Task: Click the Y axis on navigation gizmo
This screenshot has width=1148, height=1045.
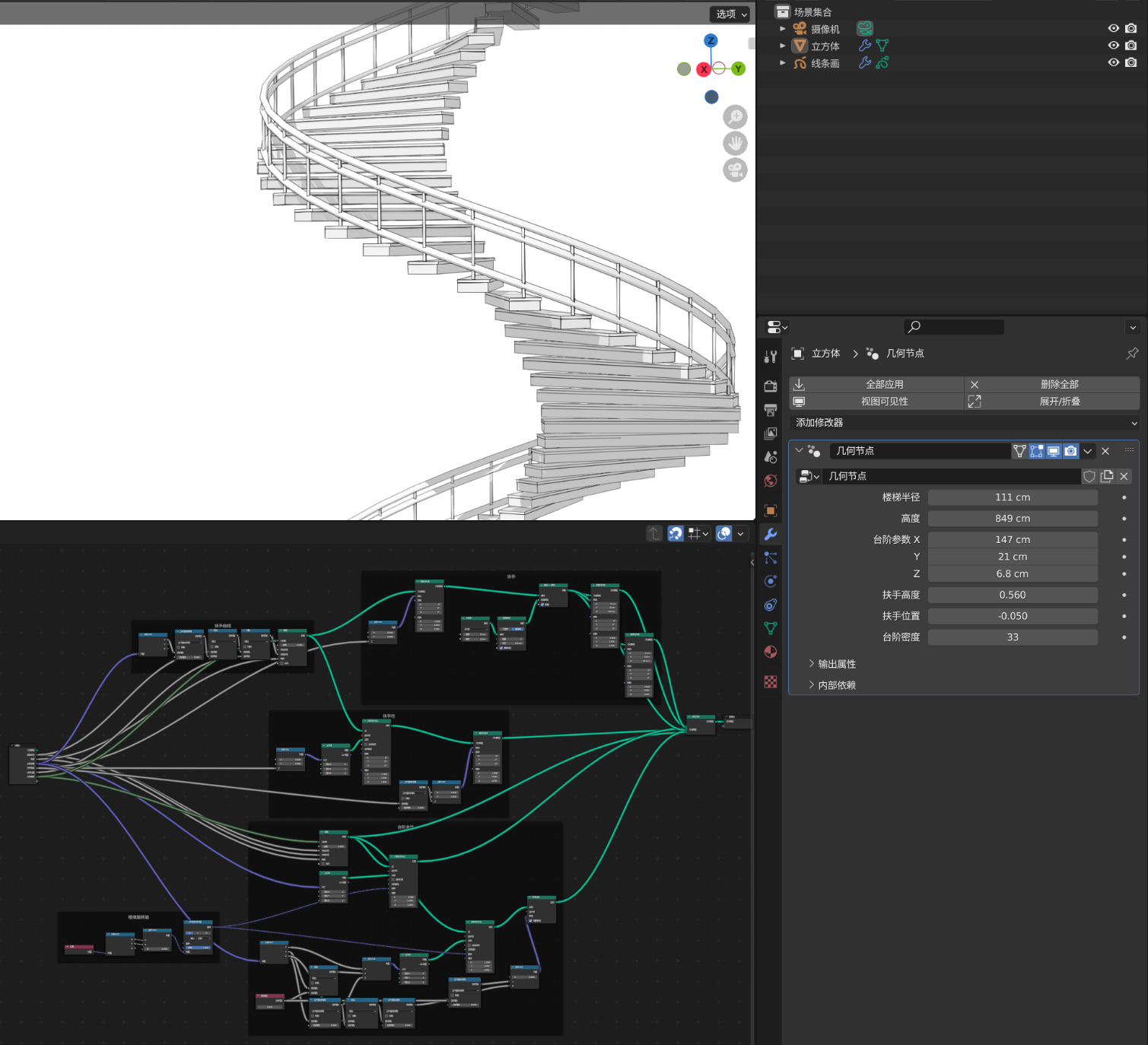Action: pos(738,68)
